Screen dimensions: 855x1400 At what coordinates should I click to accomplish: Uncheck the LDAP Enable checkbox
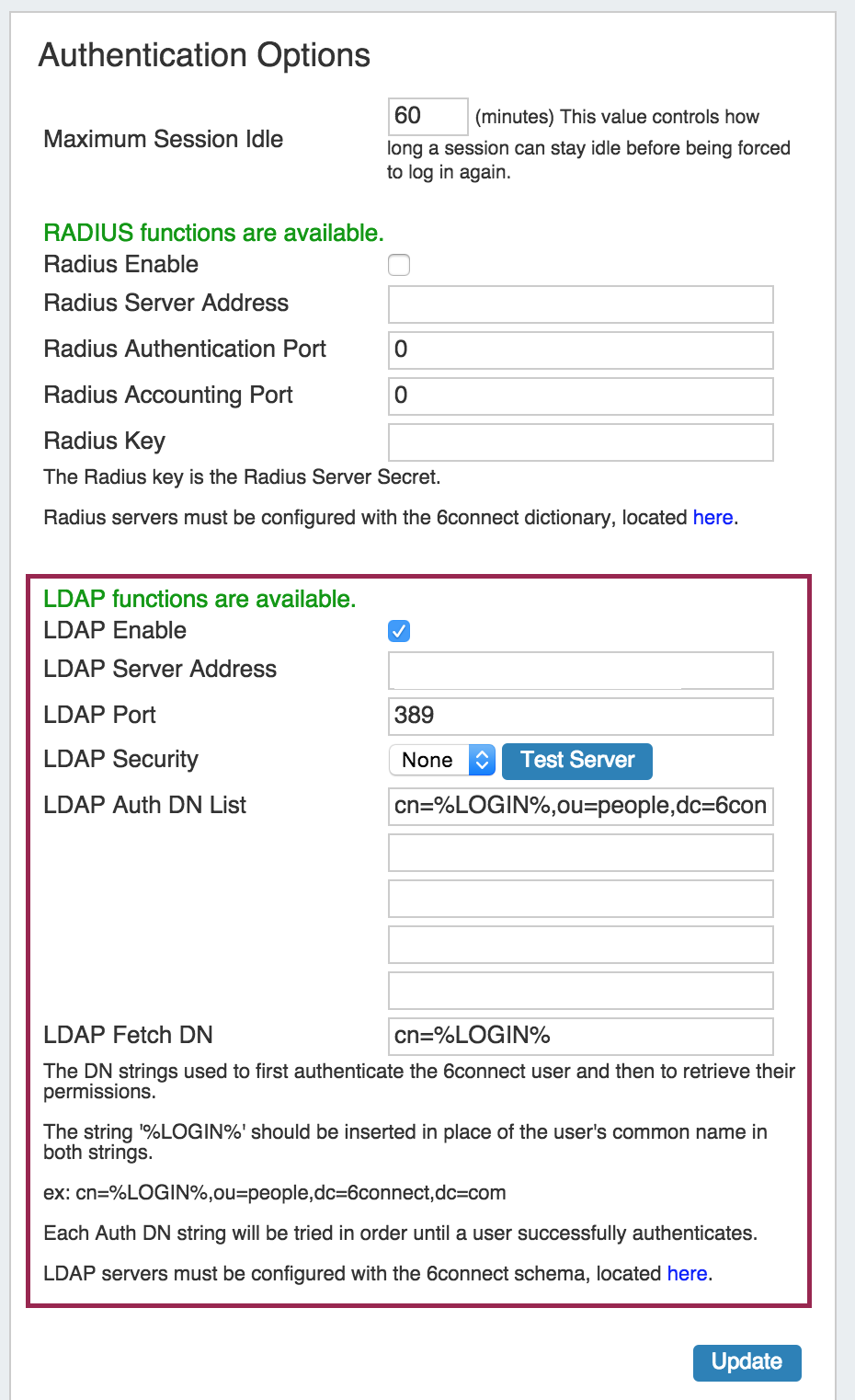[x=399, y=631]
